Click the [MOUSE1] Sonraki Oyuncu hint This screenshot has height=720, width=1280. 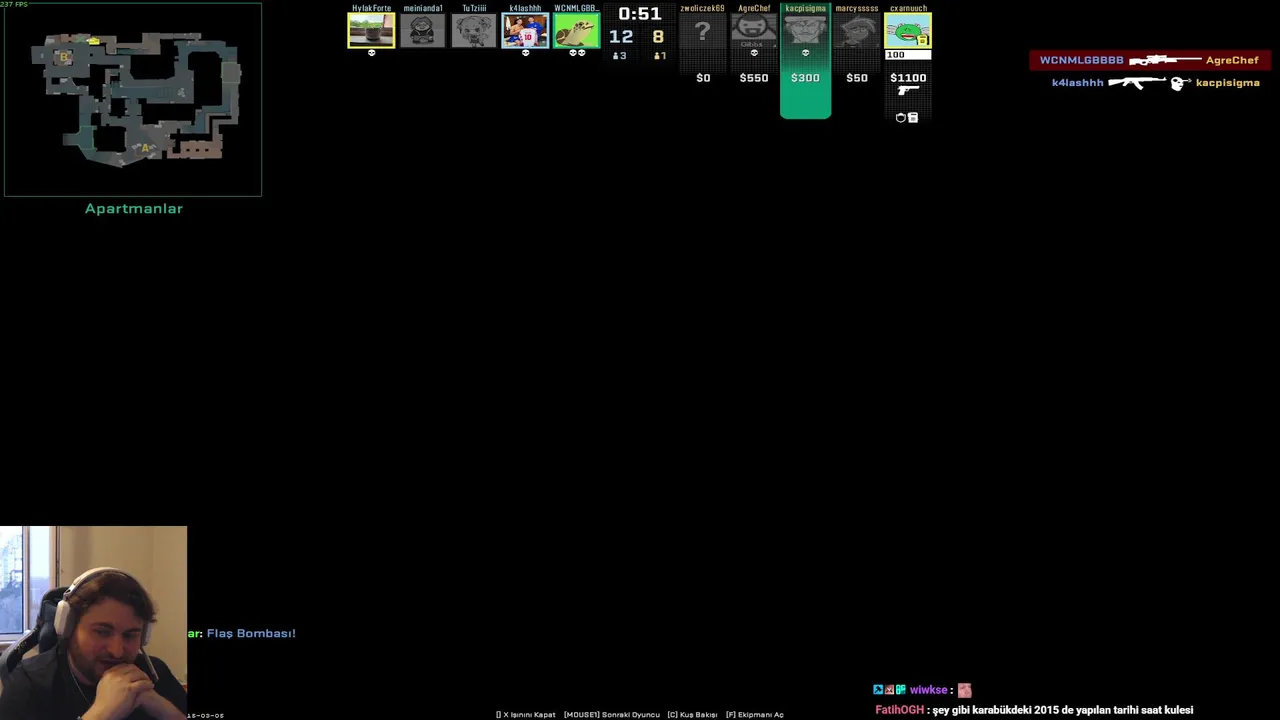pos(612,715)
